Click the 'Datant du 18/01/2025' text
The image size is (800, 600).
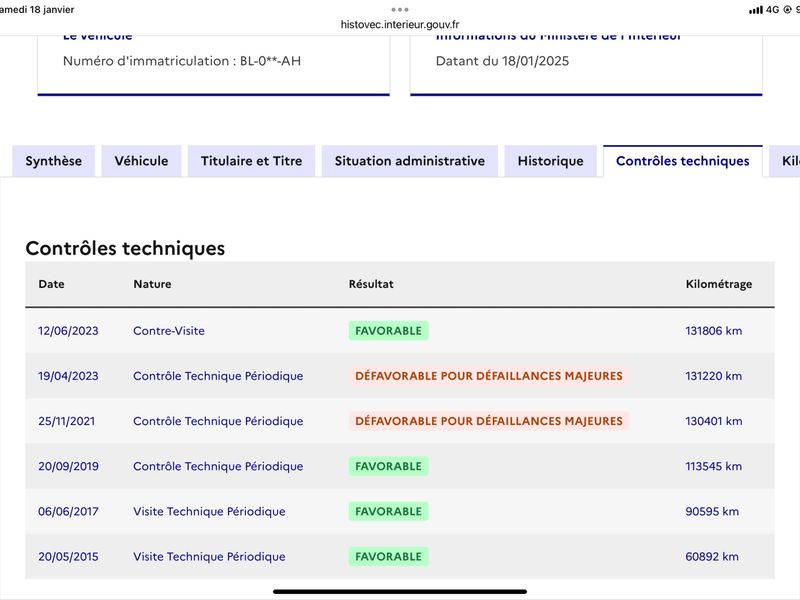pyautogui.click(x=502, y=61)
